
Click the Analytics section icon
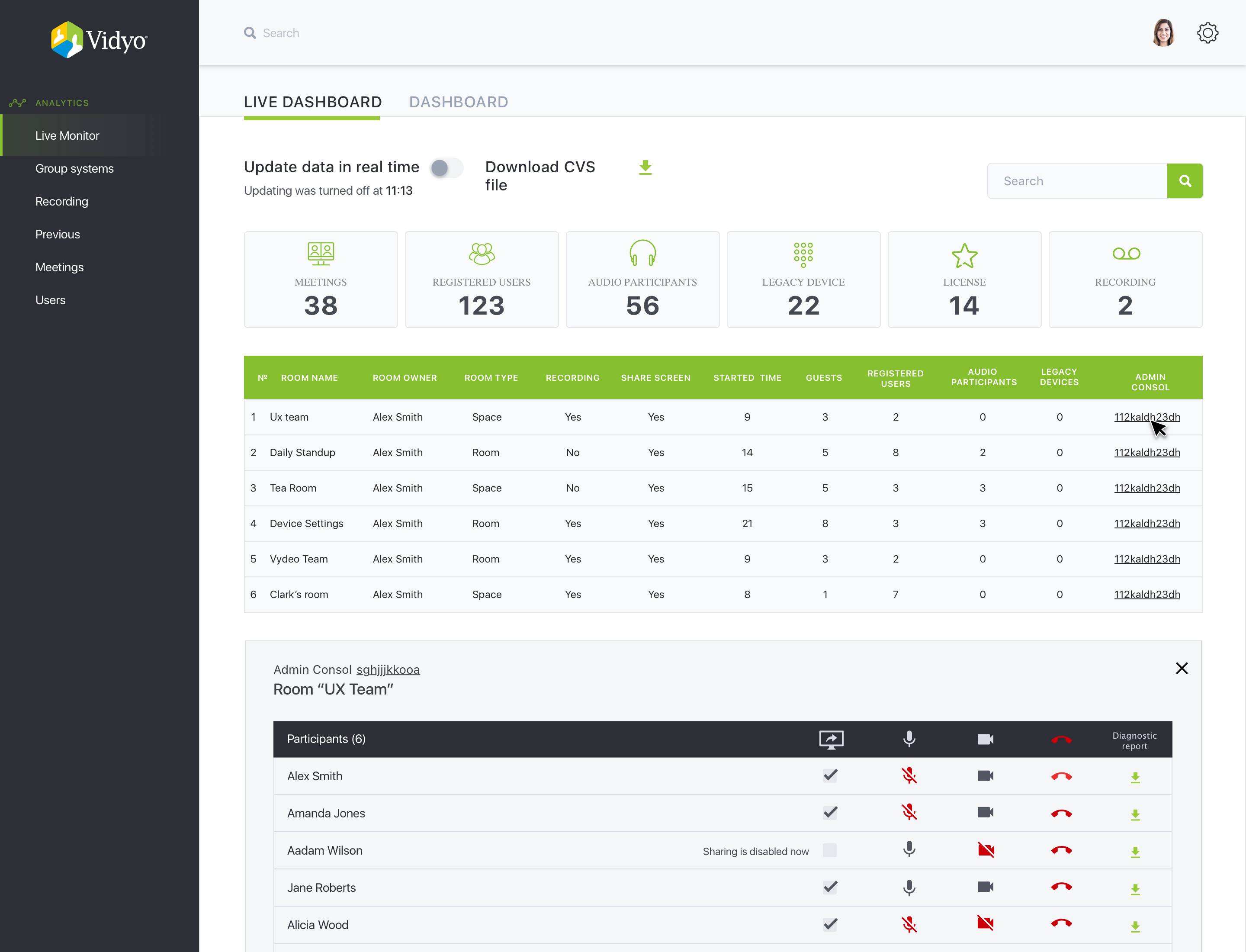17,103
